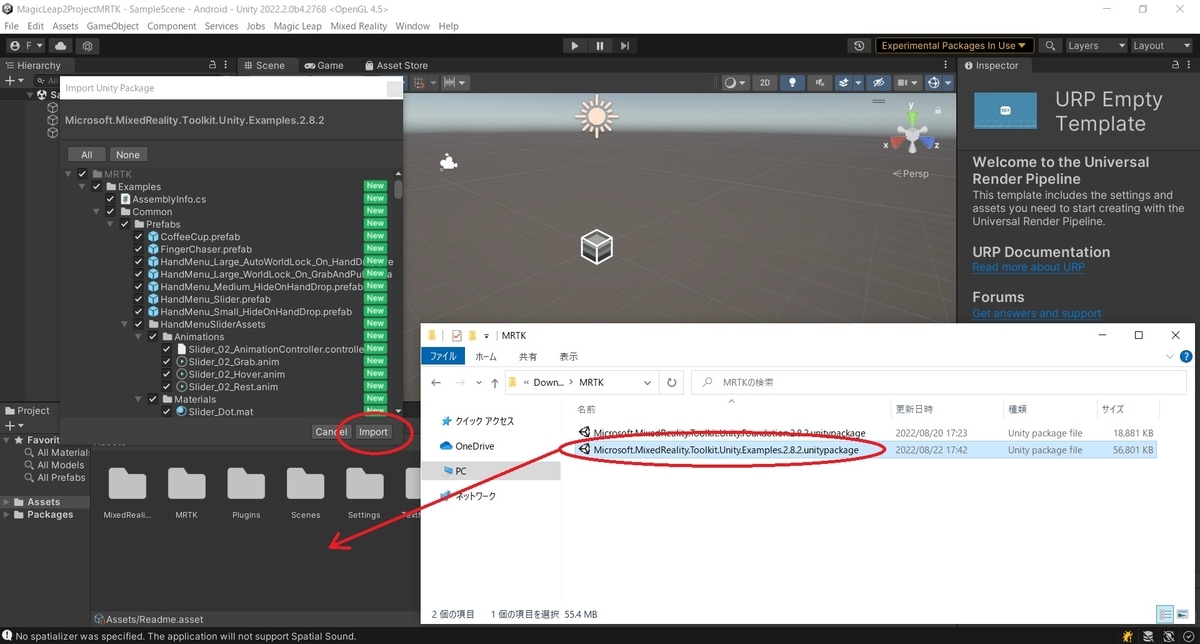Click the import list vertical scrollbar
The height and width of the screenshot is (644, 1200).
[x=398, y=190]
